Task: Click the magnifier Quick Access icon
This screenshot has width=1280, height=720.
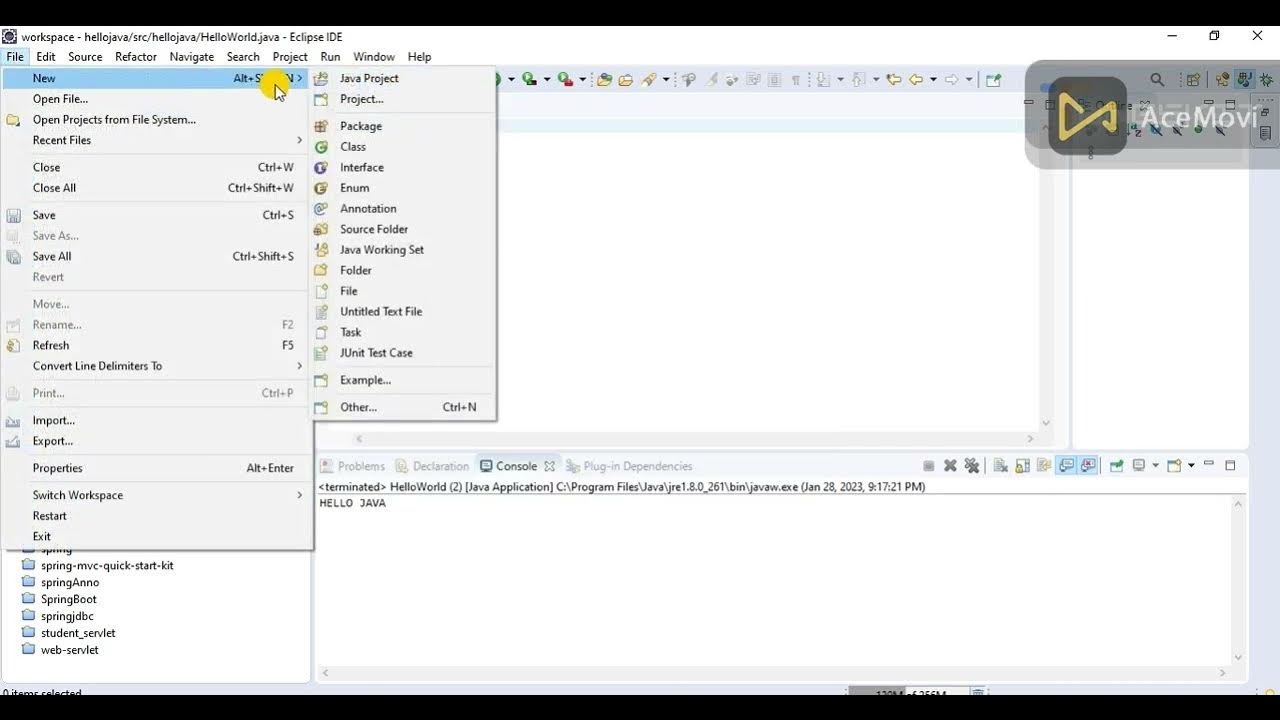Action: (1157, 79)
